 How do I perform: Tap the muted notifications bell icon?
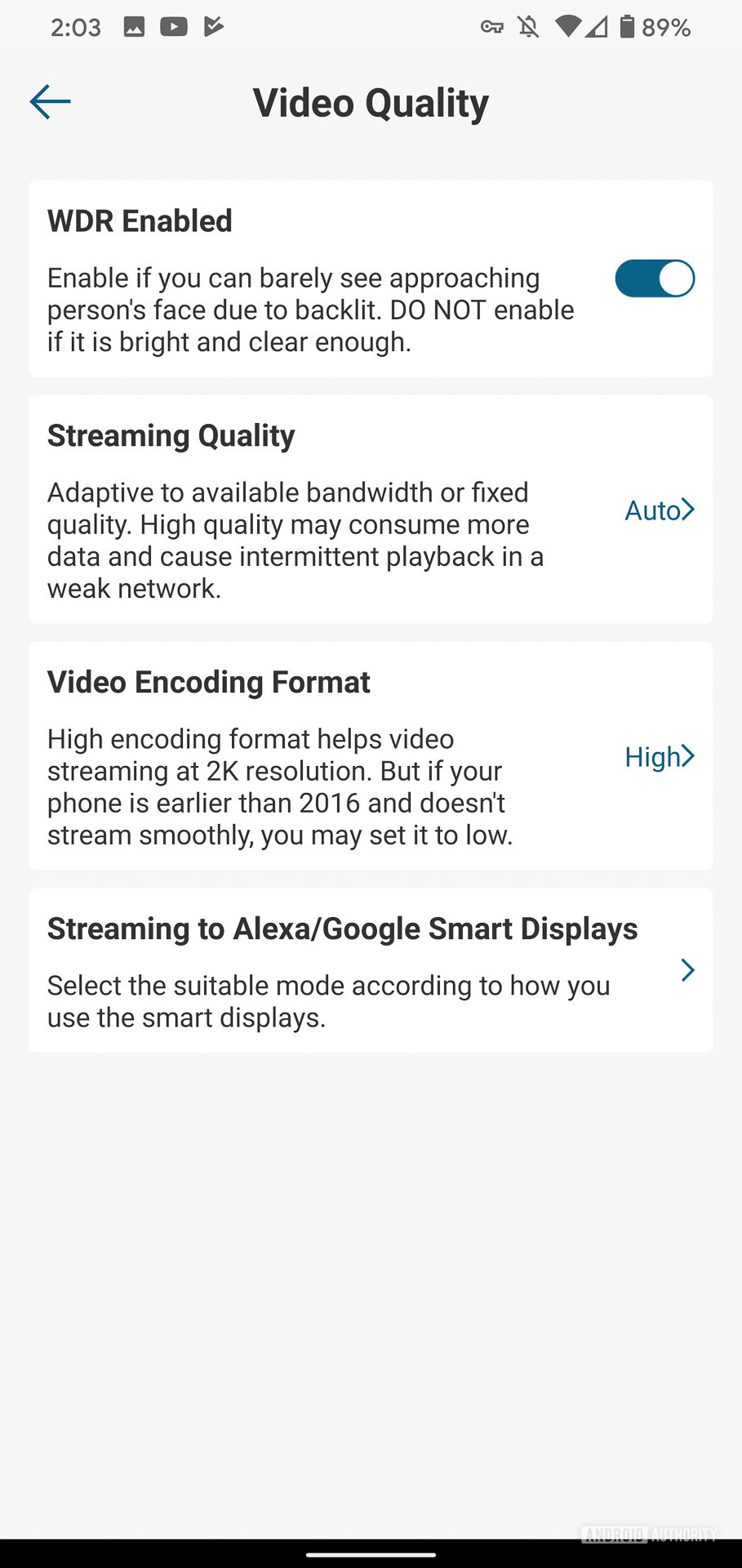click(x=528, y=28)
